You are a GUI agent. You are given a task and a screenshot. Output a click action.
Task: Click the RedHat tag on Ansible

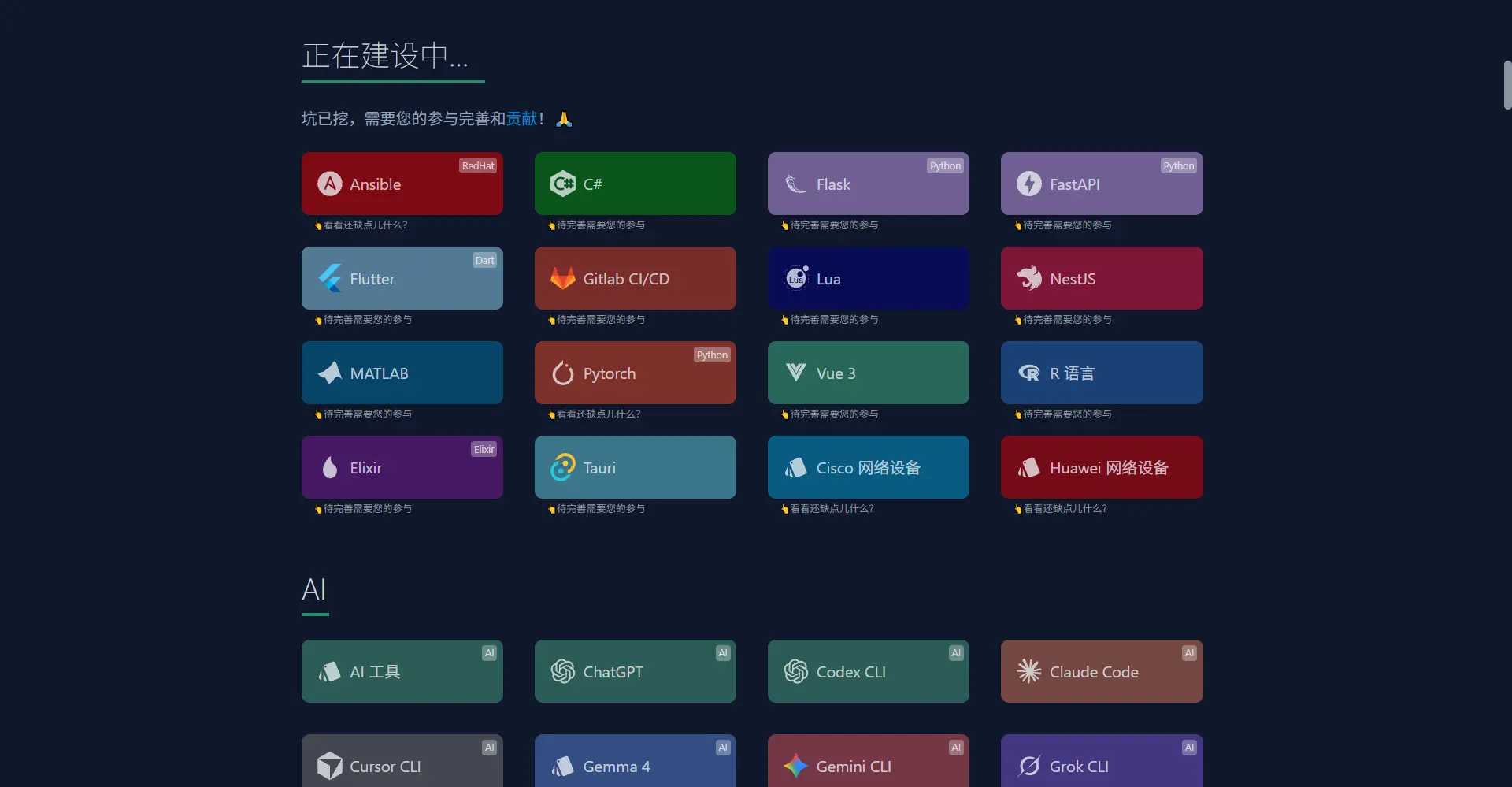click(x=478, y=165)
